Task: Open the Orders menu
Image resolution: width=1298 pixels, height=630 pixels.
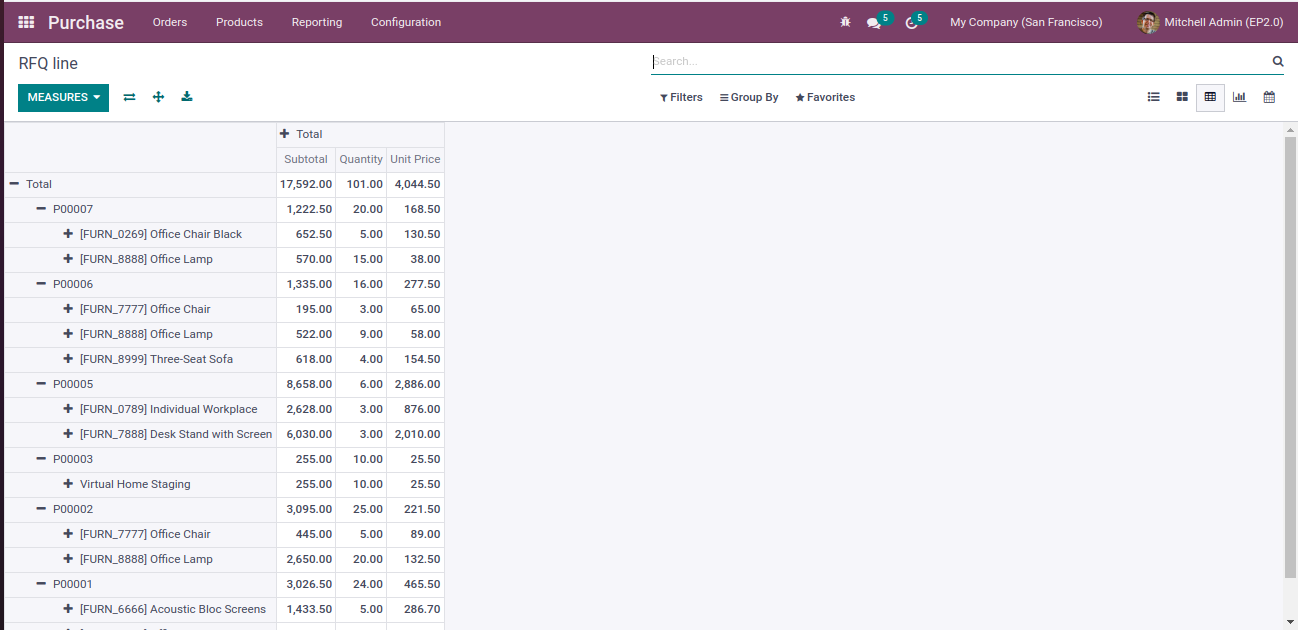Action: (170, 22)
